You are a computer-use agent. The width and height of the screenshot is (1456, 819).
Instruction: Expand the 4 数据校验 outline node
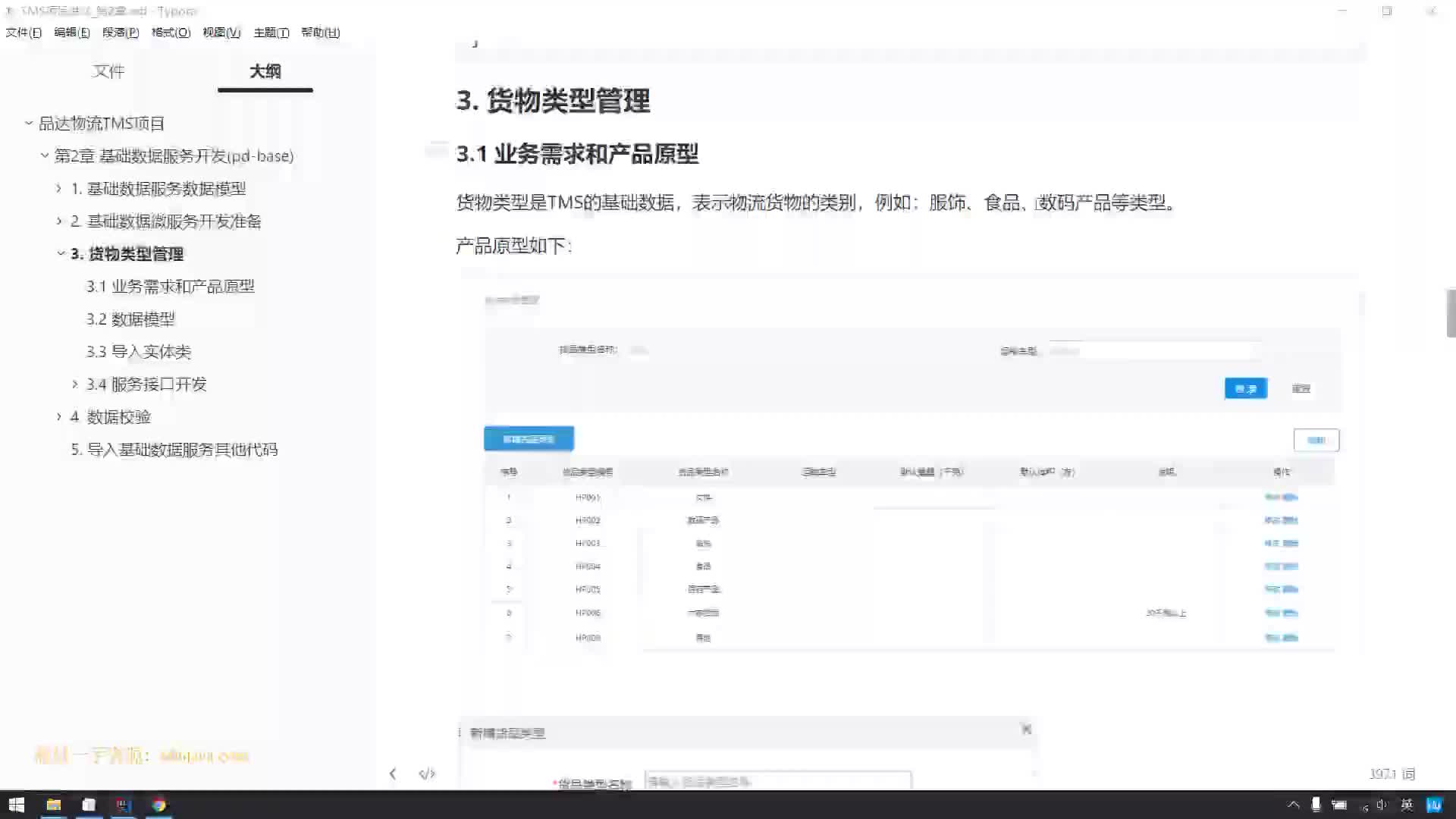(x=59, y=417)
